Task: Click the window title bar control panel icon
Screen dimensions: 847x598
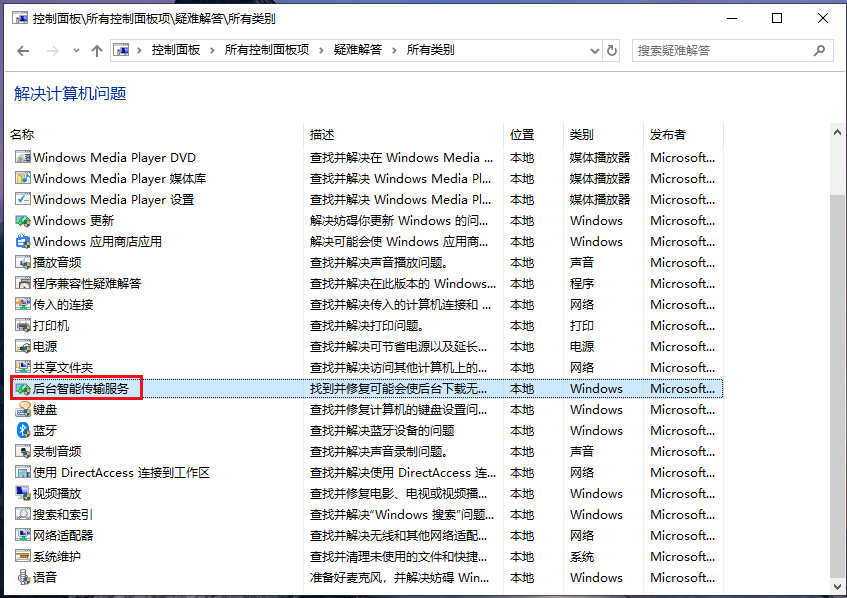Action: 20,18
